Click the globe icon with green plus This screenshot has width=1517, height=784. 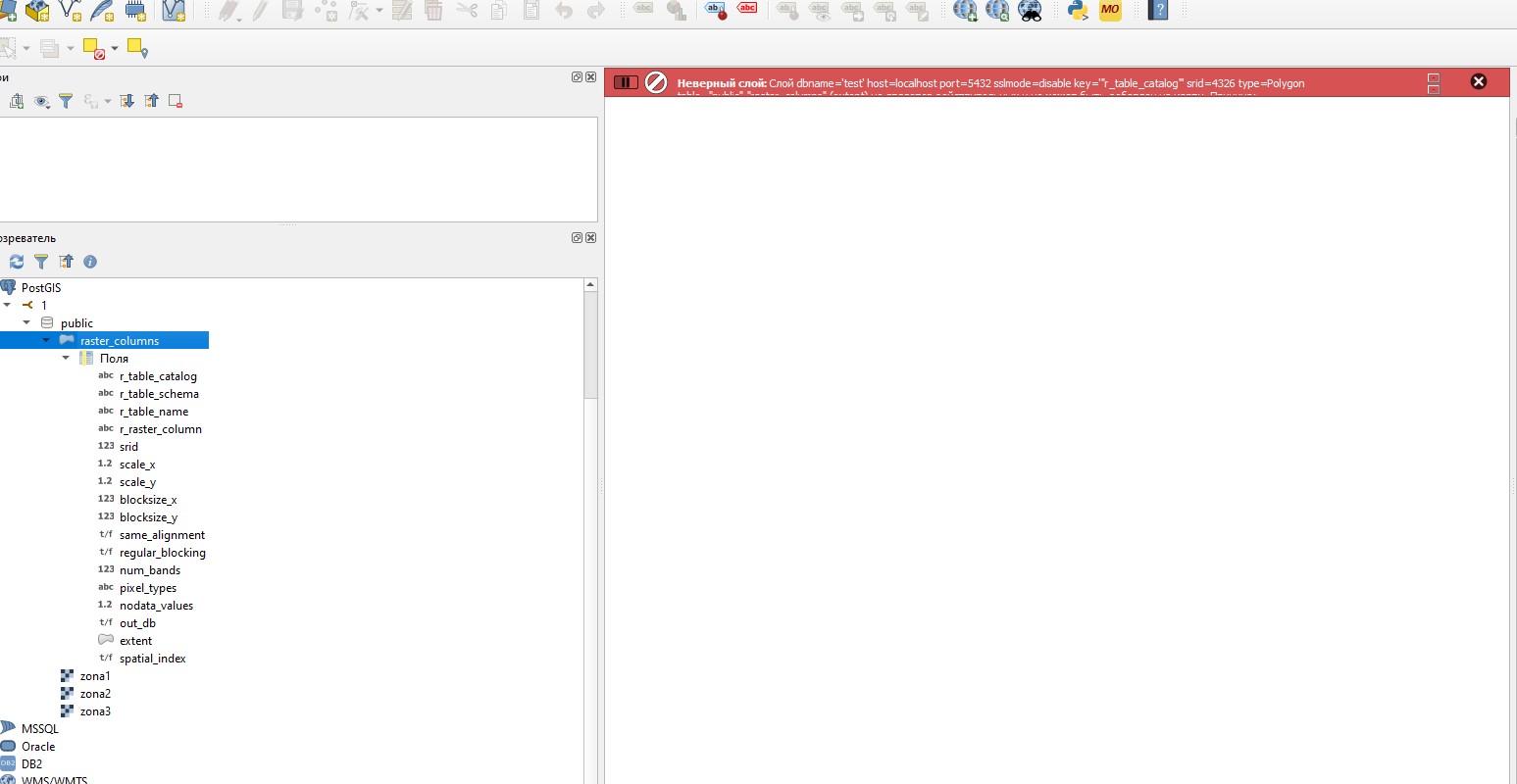pyautogui.click(x=965, y=10)
